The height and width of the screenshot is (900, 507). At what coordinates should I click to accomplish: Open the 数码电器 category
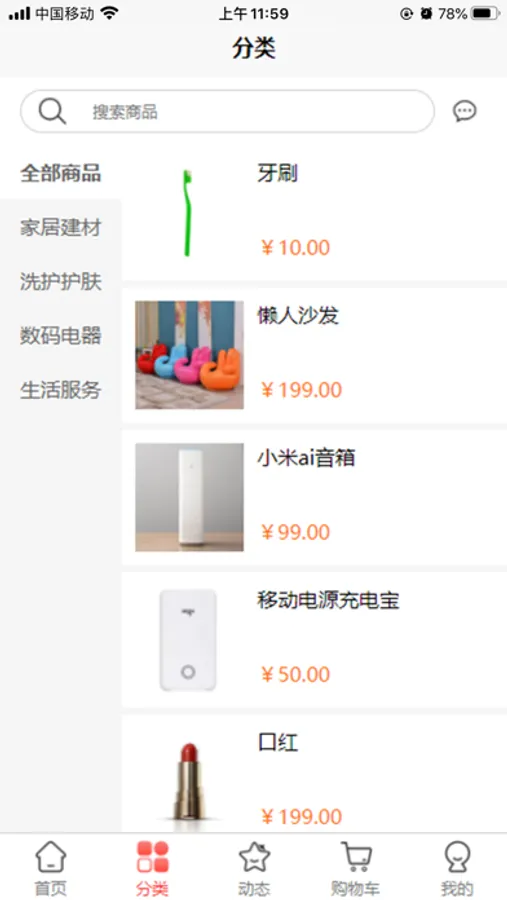click(61, 335)
